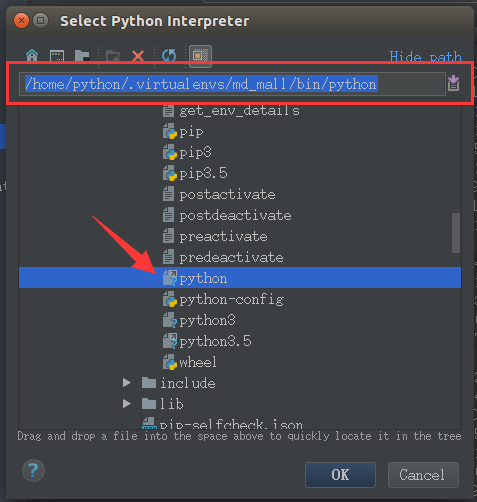Viewport: 477px width, 502px height.
Task: Click the New Folder toolbar icon
Action: tap(113, 55)
